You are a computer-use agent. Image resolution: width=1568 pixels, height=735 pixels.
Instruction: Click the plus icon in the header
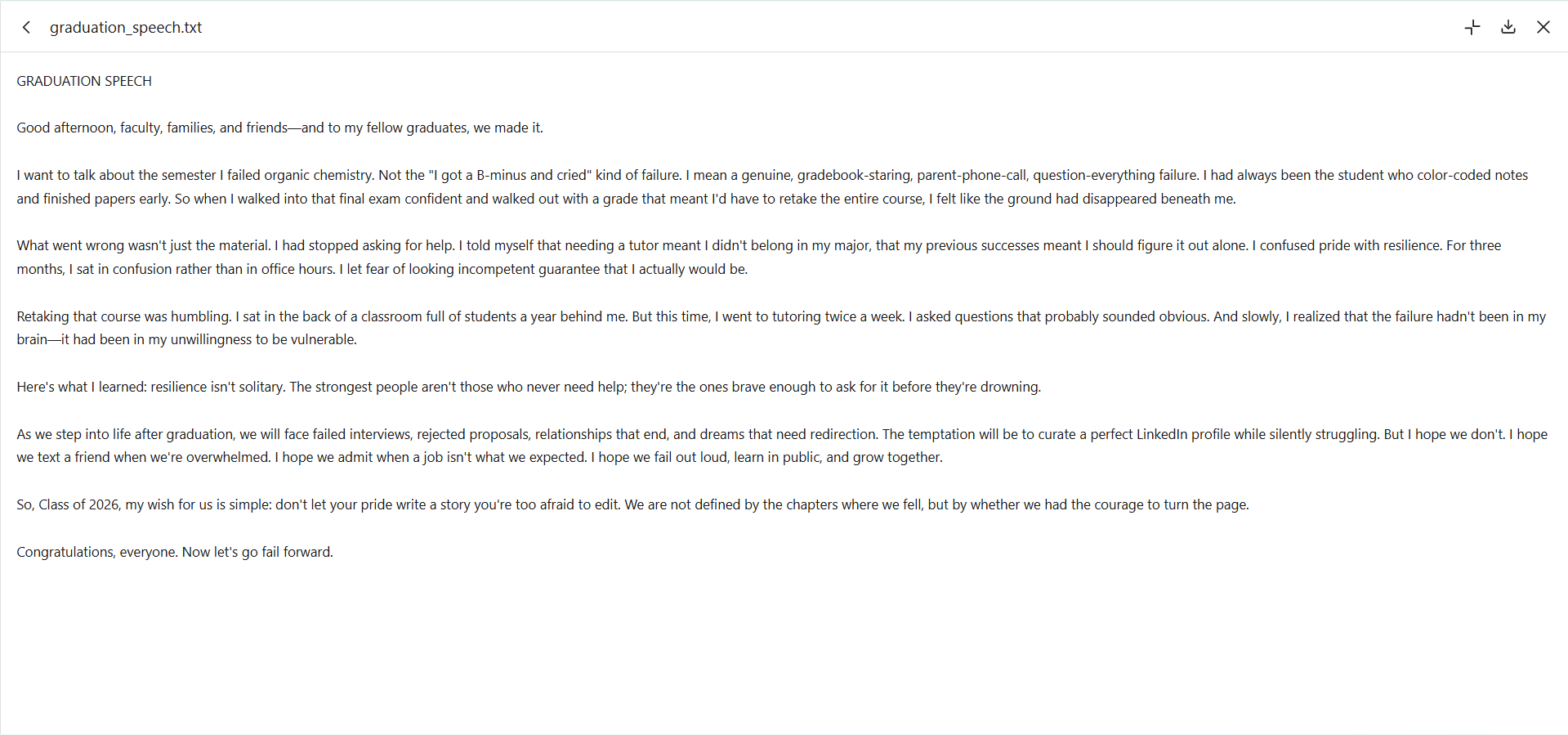(x=1472, y=27)
